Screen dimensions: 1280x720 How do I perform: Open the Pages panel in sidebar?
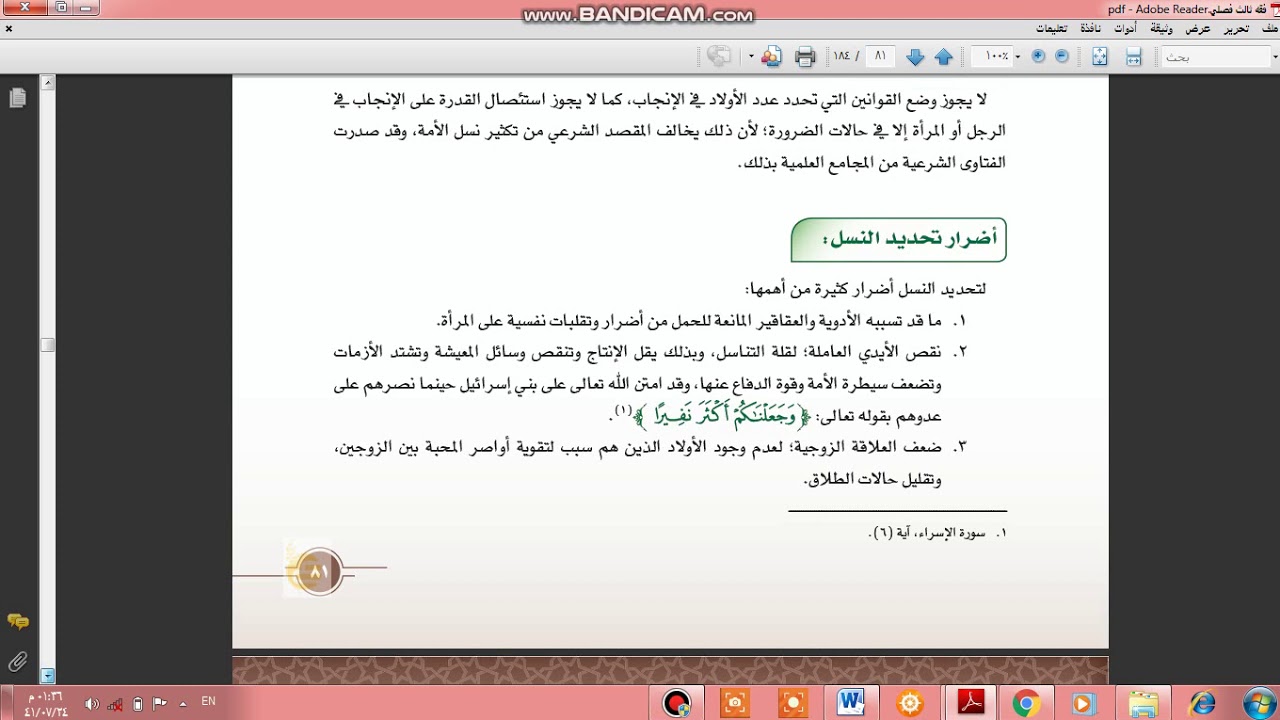[17, 98]
